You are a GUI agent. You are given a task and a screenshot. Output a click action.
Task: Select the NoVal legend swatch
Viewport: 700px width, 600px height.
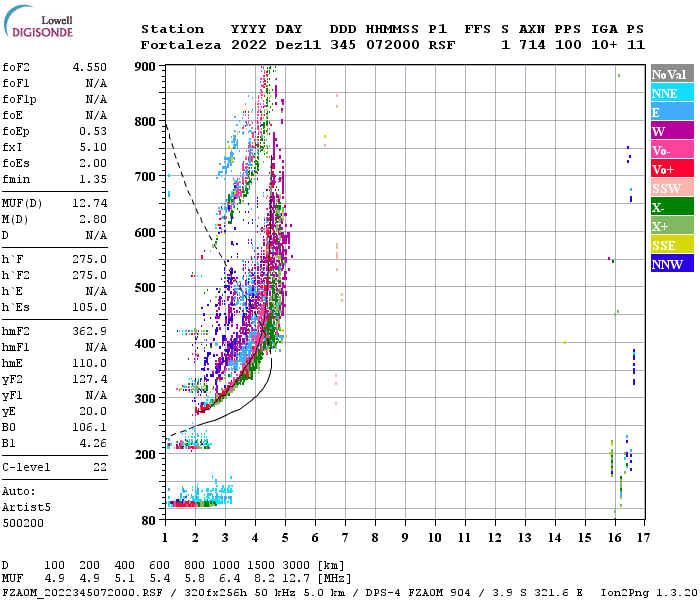[672, 74]
